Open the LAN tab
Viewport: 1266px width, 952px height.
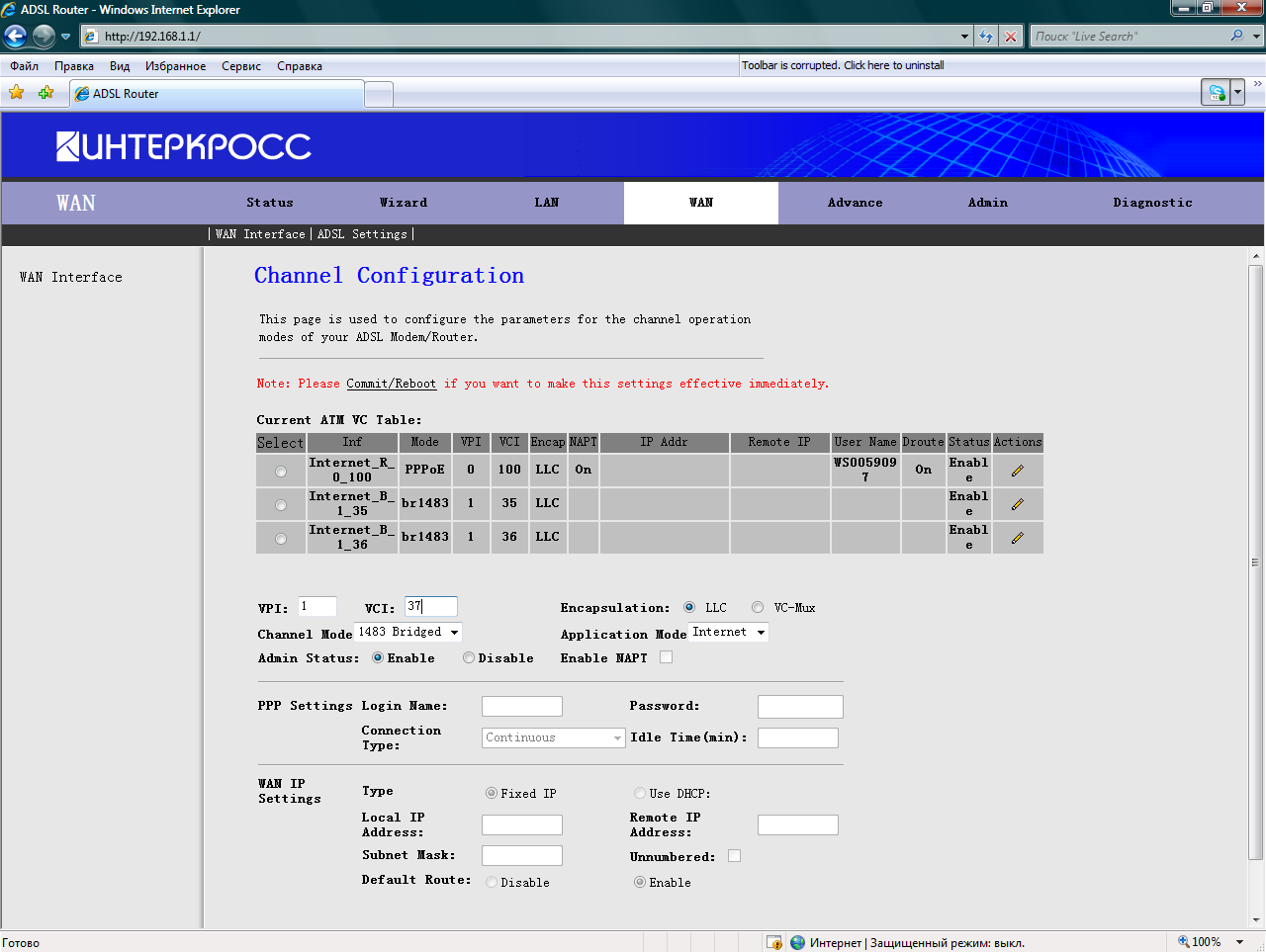pos(547,203)
